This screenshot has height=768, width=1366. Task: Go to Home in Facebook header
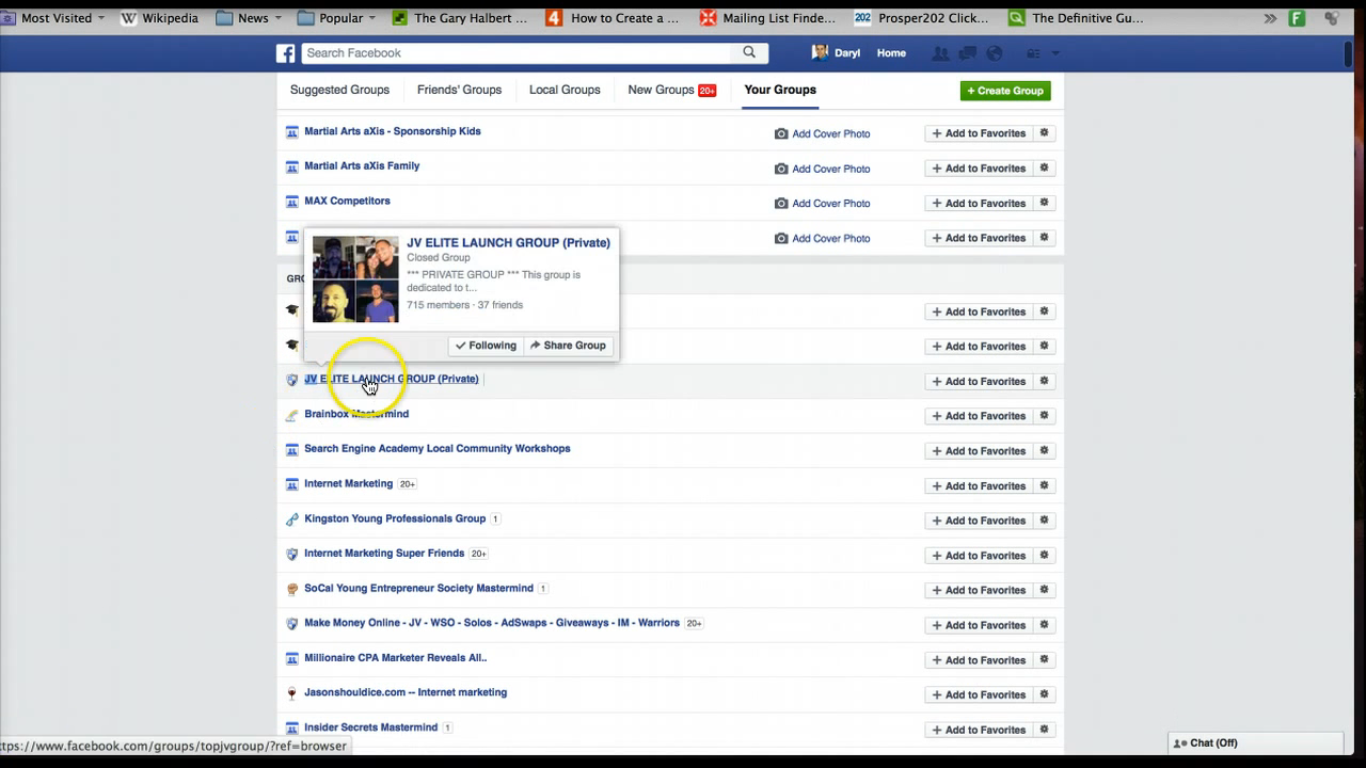[891, 54]
